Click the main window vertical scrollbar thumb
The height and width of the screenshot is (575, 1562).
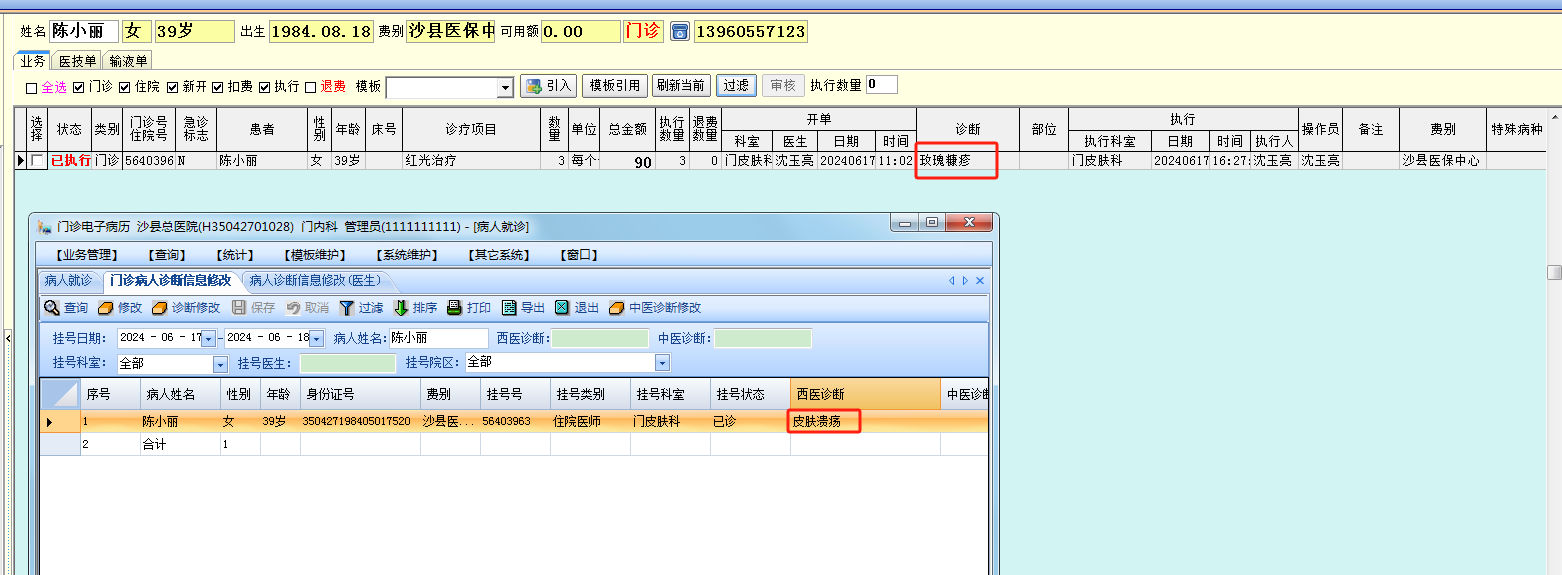(x=1554, y=272)
